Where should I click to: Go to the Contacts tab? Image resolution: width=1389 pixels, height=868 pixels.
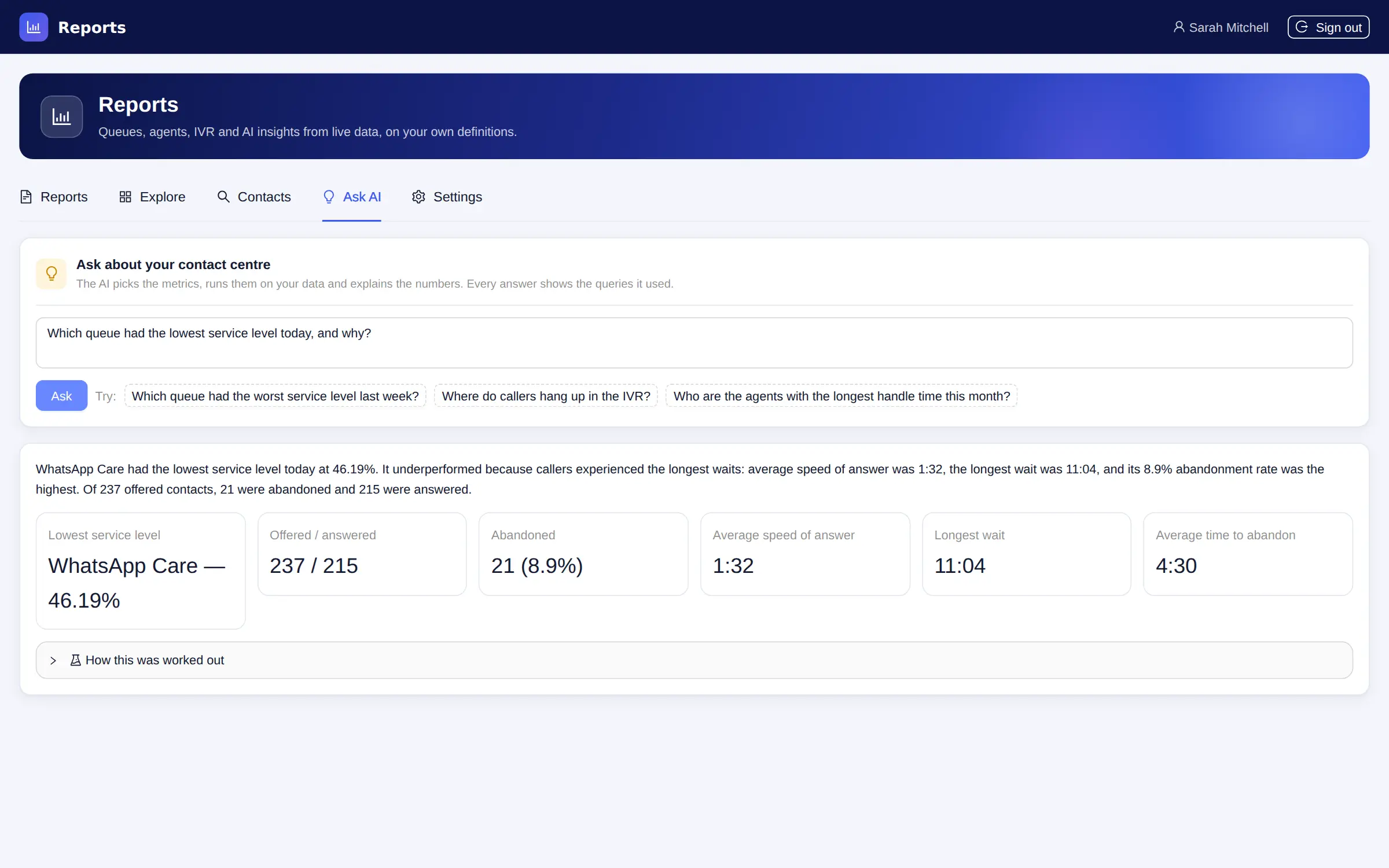[254, 197]
